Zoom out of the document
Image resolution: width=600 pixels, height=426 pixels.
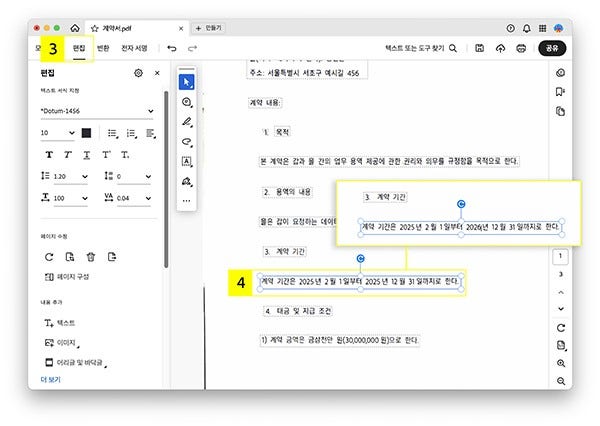(561, 381)
